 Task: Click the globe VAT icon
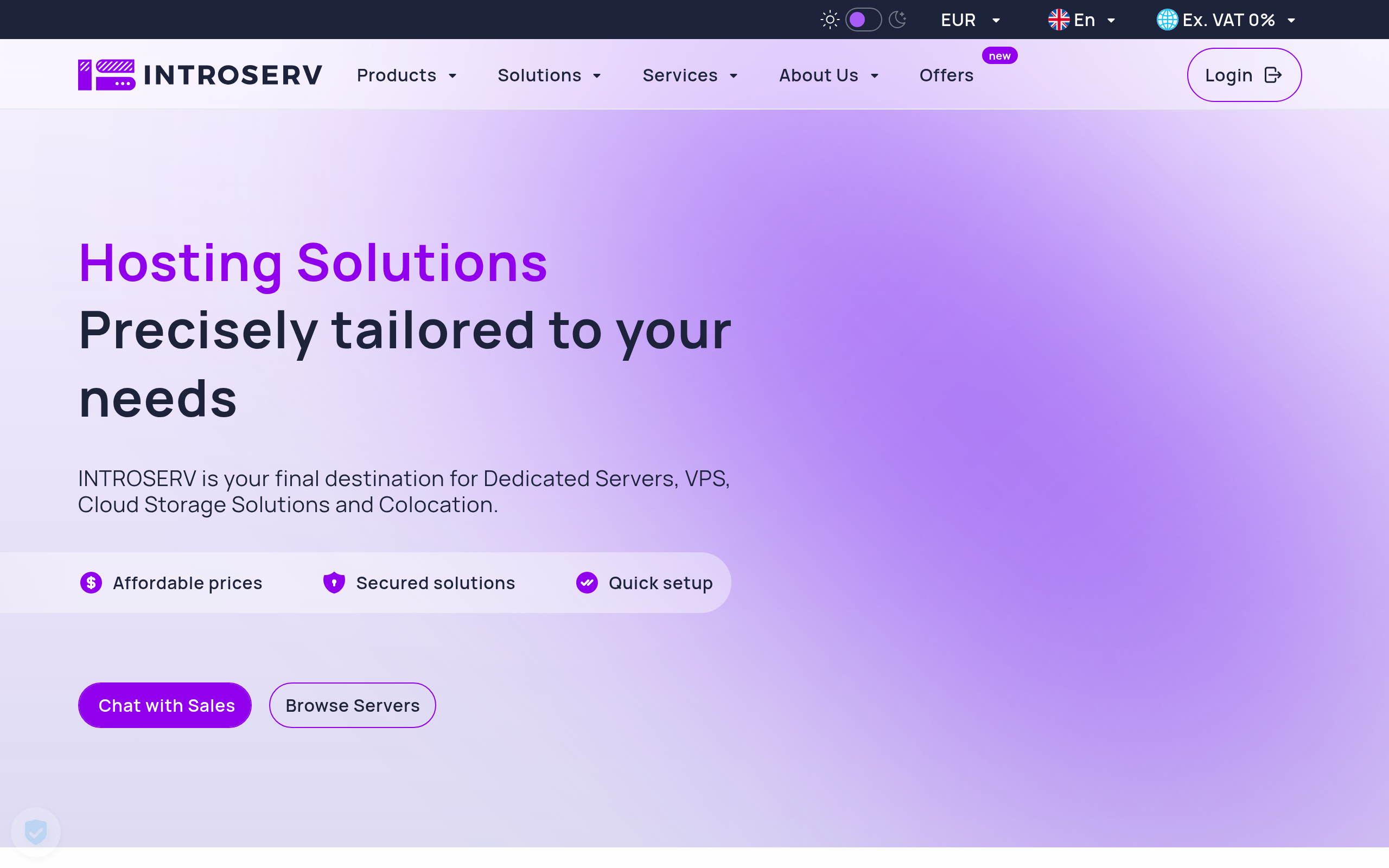coord(1167,20)
